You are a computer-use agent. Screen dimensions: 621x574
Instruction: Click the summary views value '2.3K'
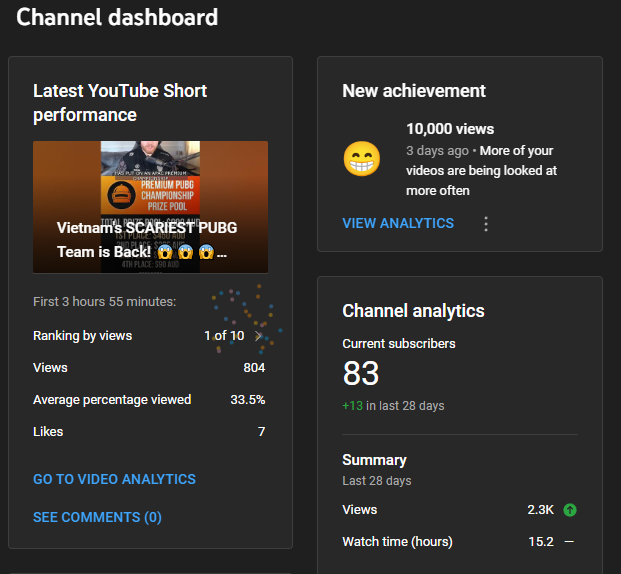540,509
